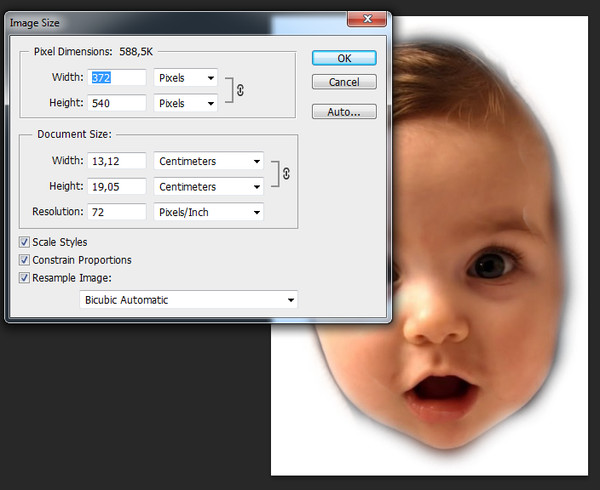Image resolution: width=600 pixels, height=490 pixels.
Task: Click the pixel Height field showing 540
Action: 118,103
